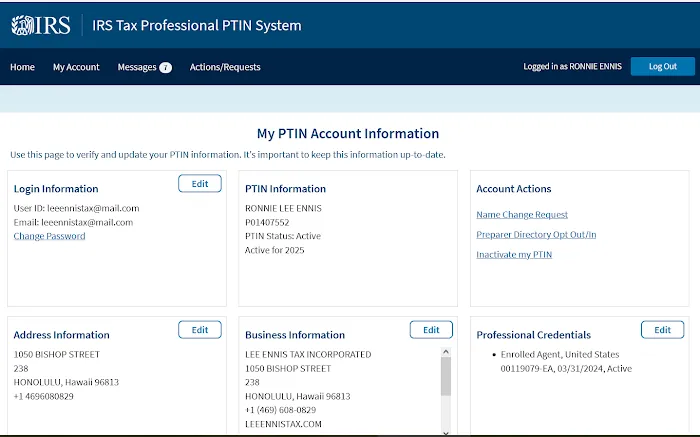Viewport: 700px width, 437px height.
Task: Click the name 'RONNIE LEE ENNIS'
Action: 283,208
